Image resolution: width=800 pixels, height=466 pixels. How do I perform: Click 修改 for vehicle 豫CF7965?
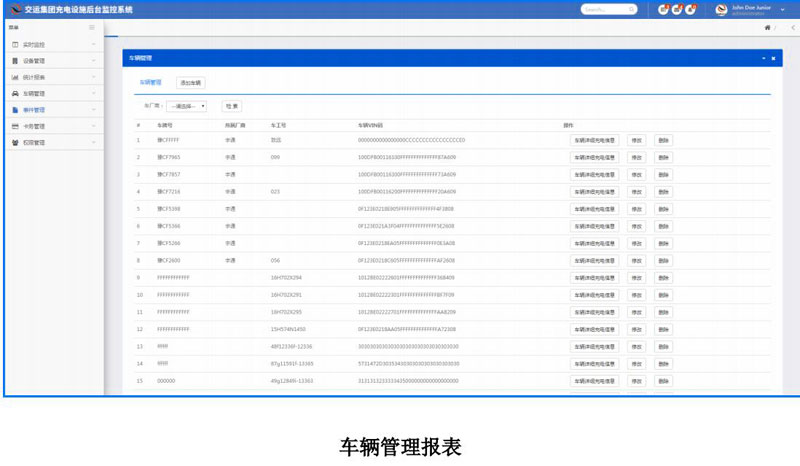click(x=636, y=157)
